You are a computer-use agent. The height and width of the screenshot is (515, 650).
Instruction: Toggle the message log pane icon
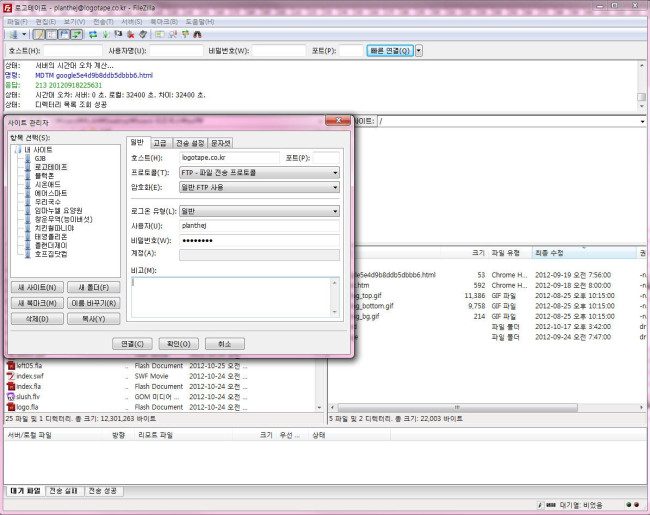coord(39,34)
